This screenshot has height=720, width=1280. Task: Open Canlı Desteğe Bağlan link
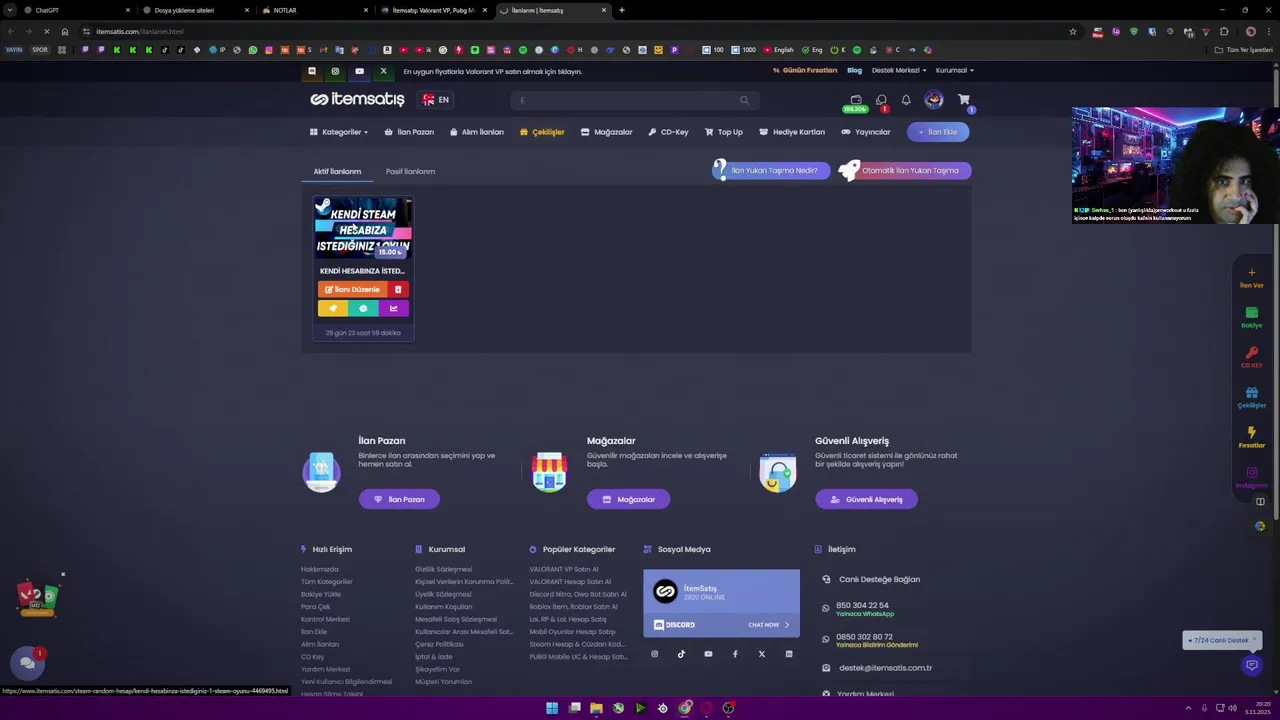tap(879, 579)
